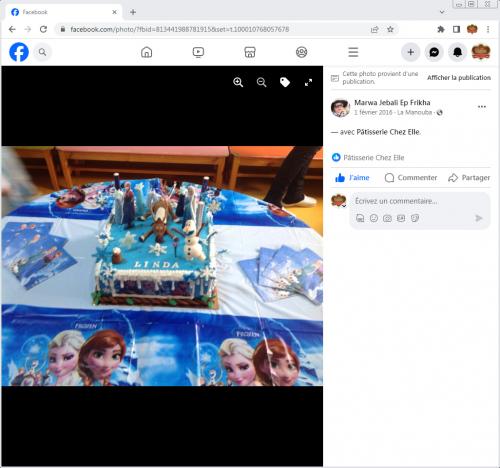Attach a photo to comment
Viewport: 500px width, 468px height.
pos(387,218)
